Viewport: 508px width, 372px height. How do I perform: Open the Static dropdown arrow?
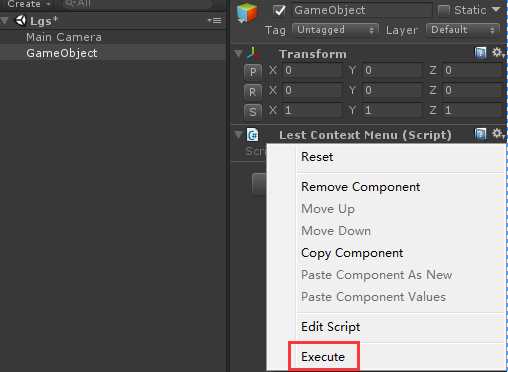(x=496, y=9)
